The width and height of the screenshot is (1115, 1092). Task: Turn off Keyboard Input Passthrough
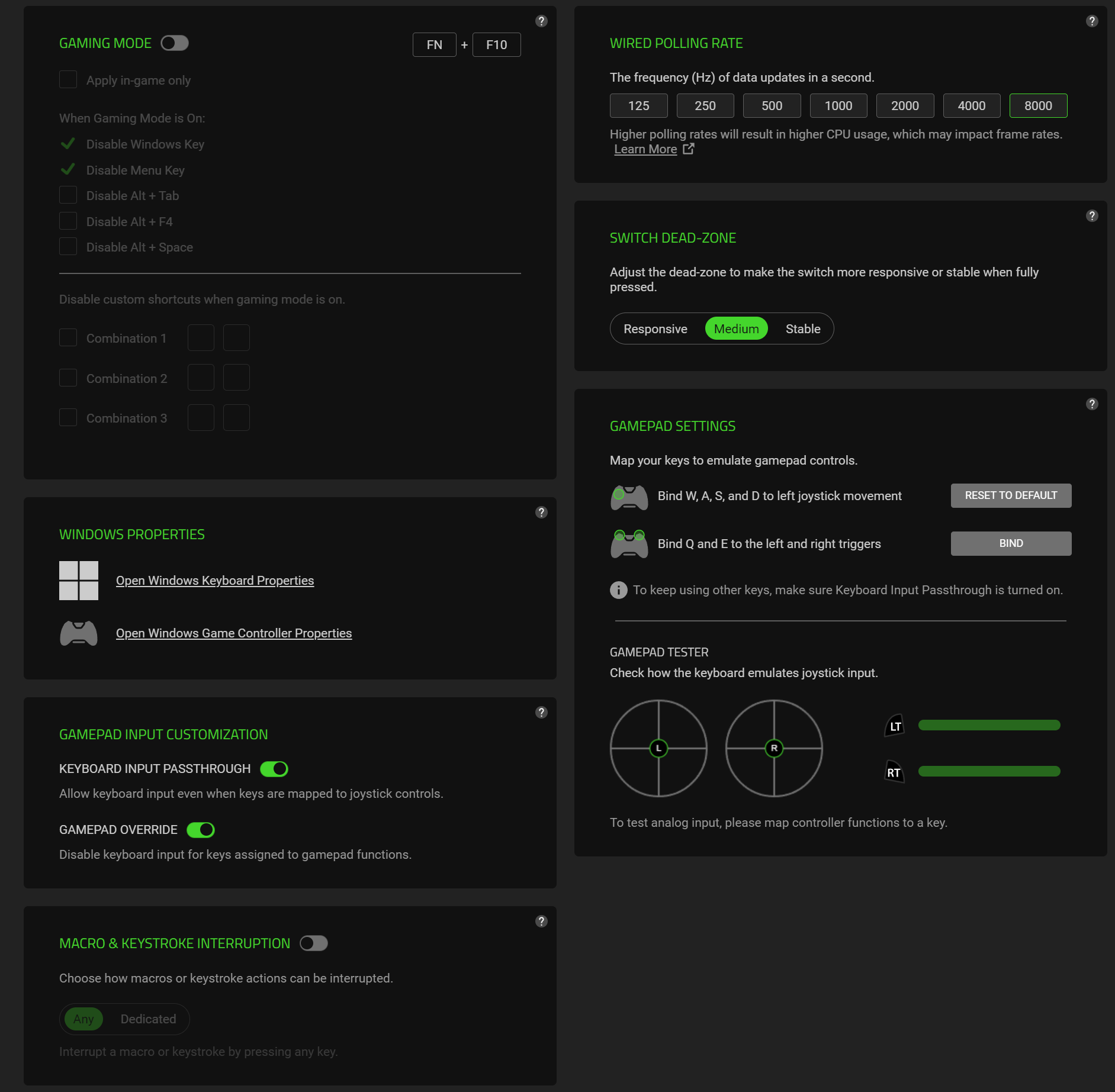coord(274,769)
